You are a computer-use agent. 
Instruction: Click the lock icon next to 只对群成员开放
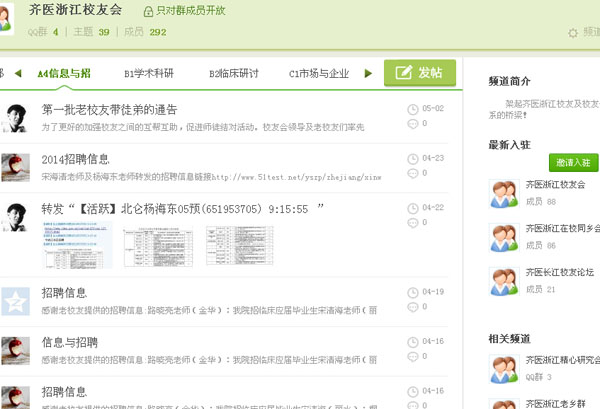click(149, 11)
